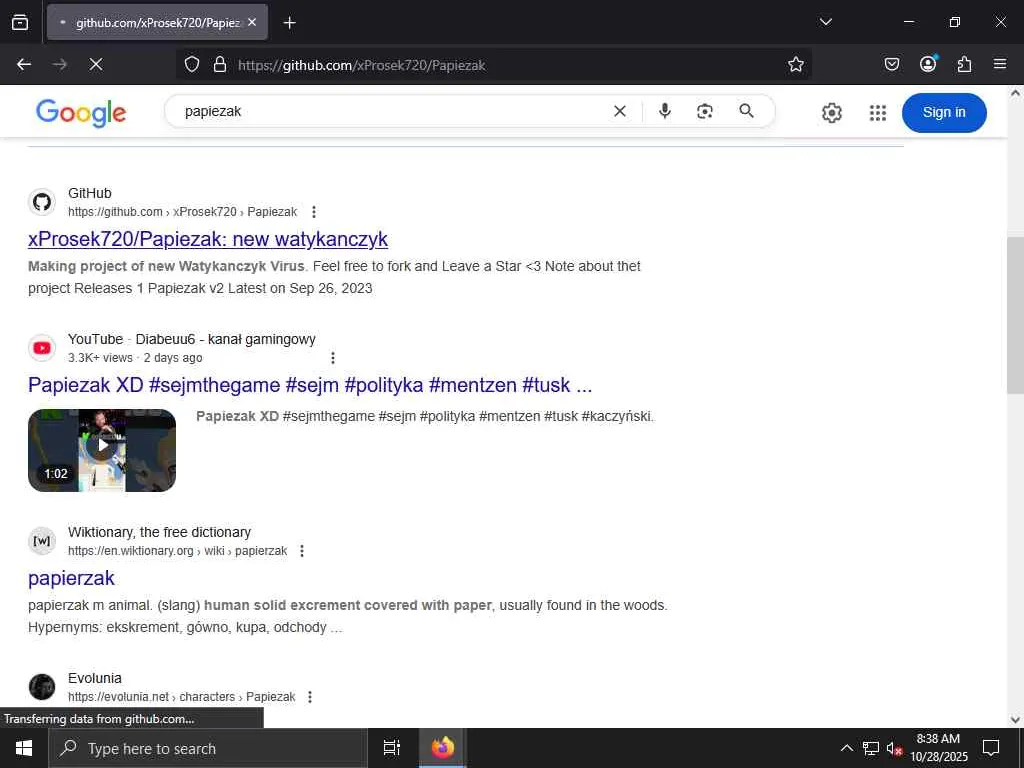This screenshot has width=1024, height=768.
Task: Open the Extensions panel
Action: tap(964, 64)
